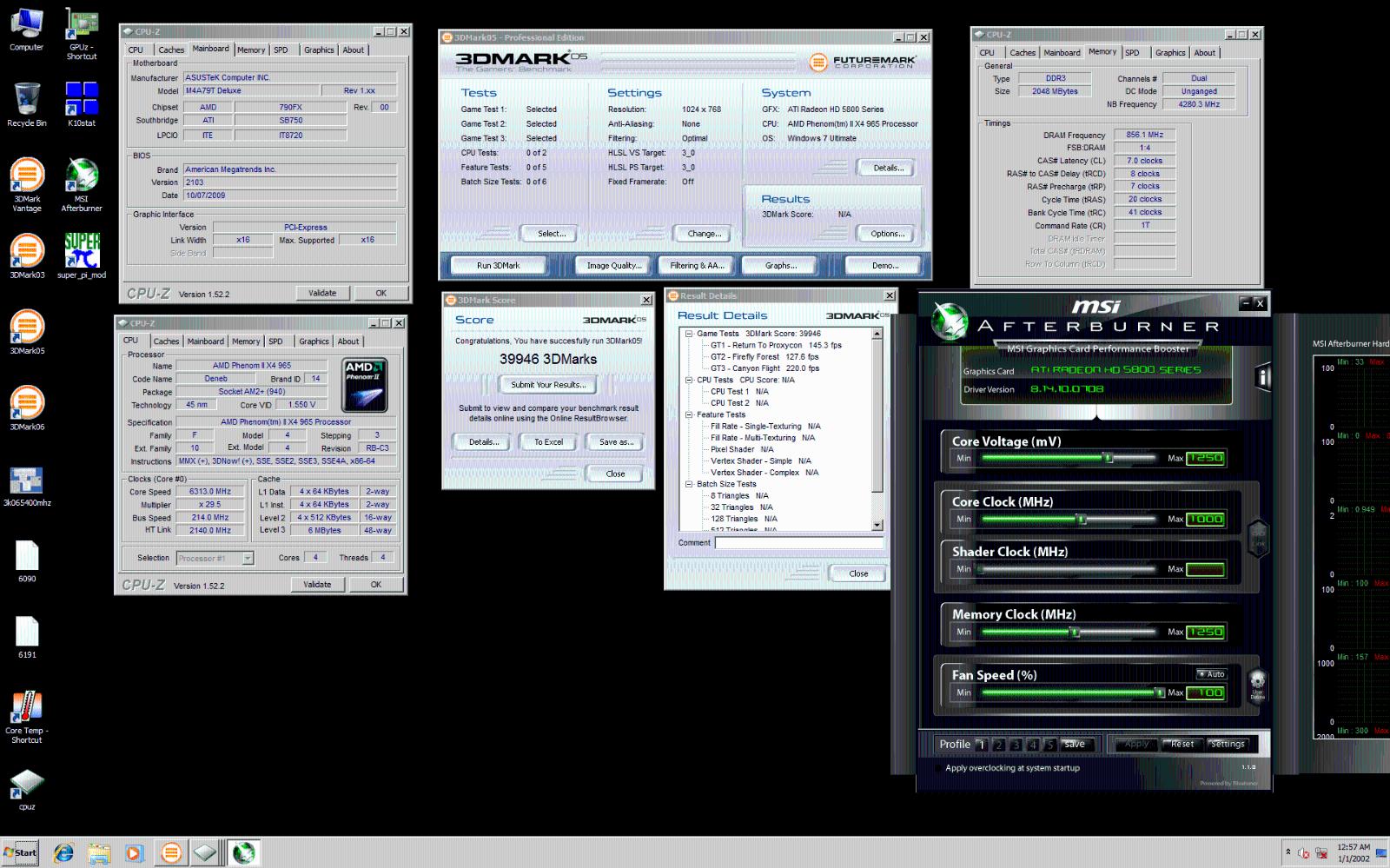This screenshot has height=868, width=1390.
Task: Click the network tray icon
Action: [x=1321, y=853]
